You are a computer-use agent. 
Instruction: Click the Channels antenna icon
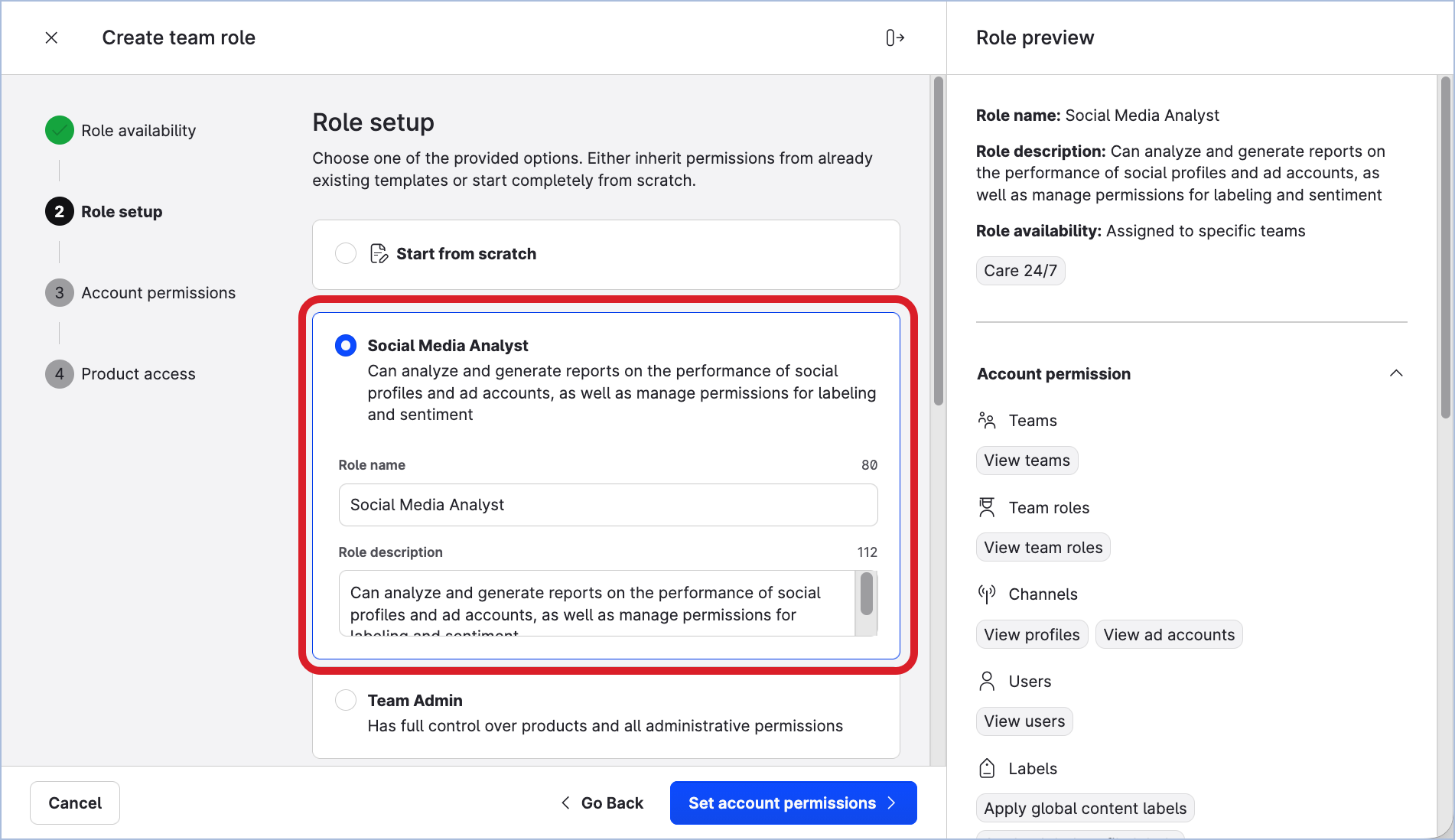[987, 594]
